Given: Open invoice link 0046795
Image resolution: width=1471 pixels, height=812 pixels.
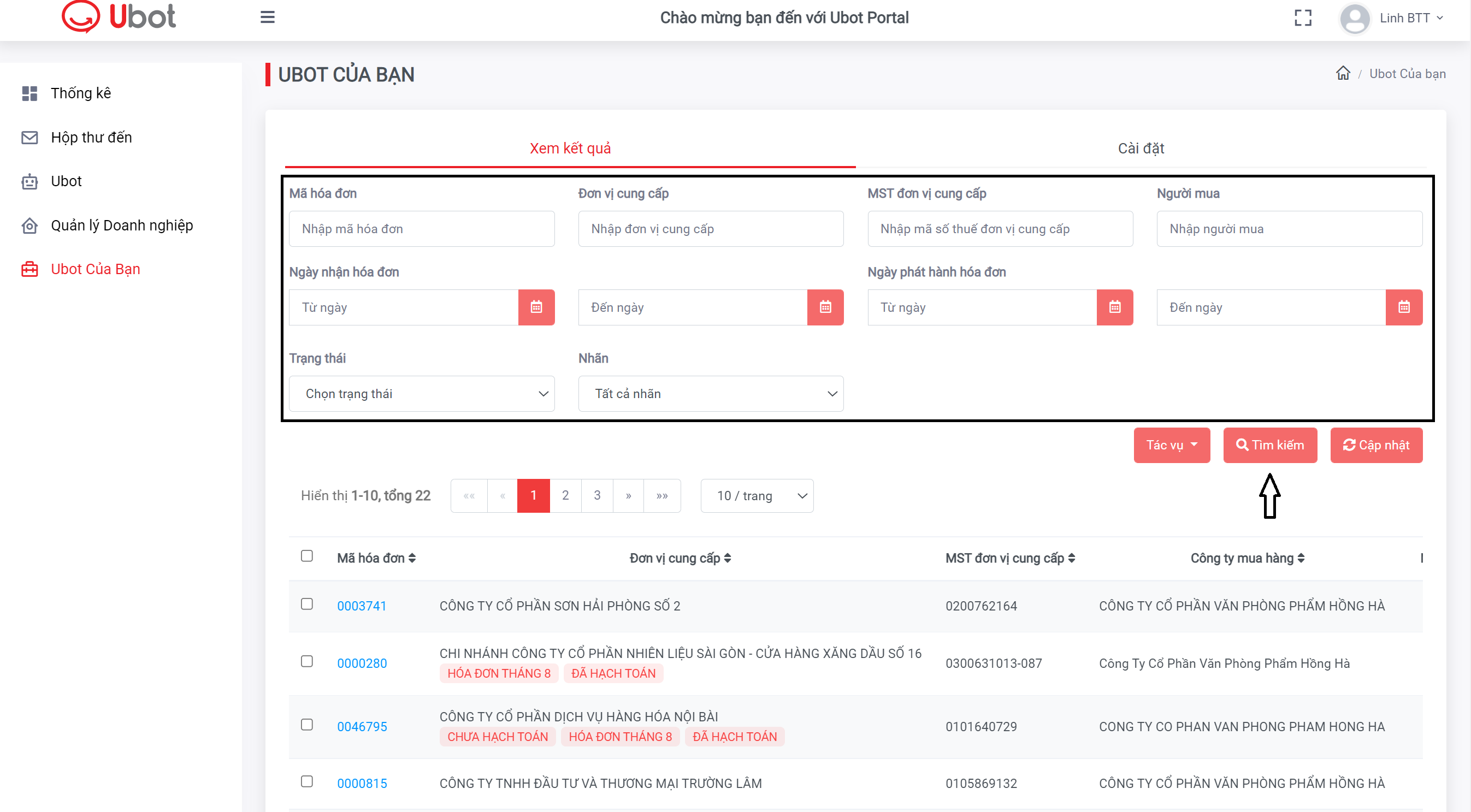Looking at the screenshot, I should click(x=362, y=726).
